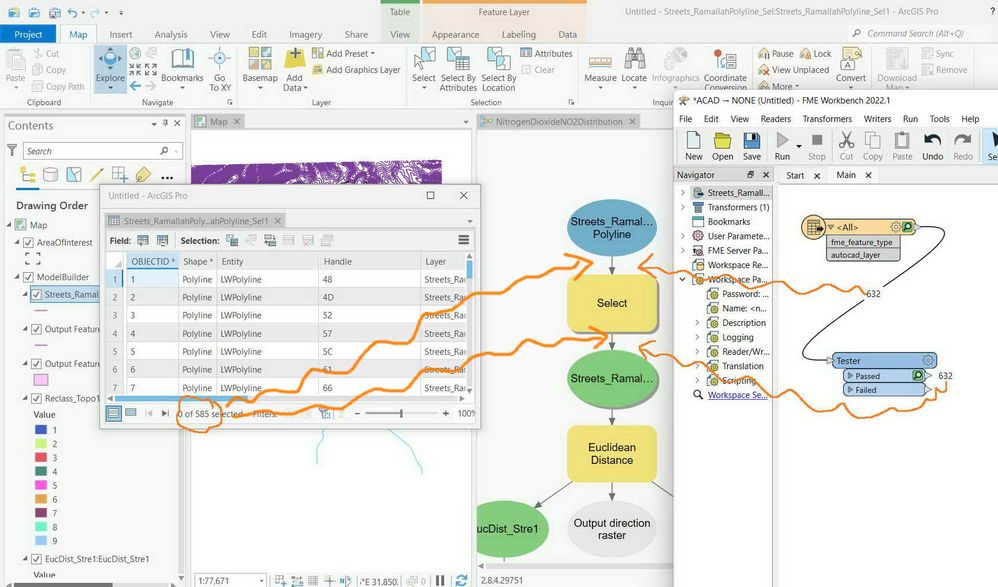Click the List By Labeling tag icon
The width and height of the screenshot is (998, 587).
[x=143, y=174]
